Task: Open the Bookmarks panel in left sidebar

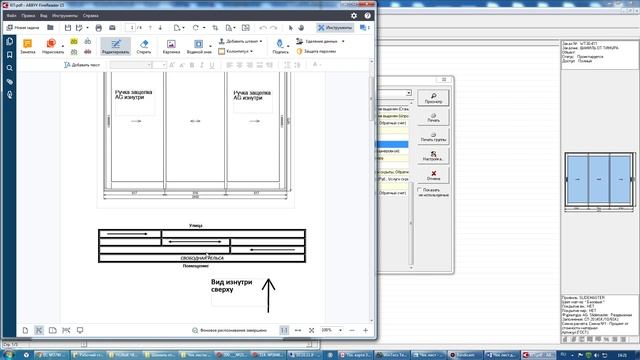Action: (x=9, y=55)
